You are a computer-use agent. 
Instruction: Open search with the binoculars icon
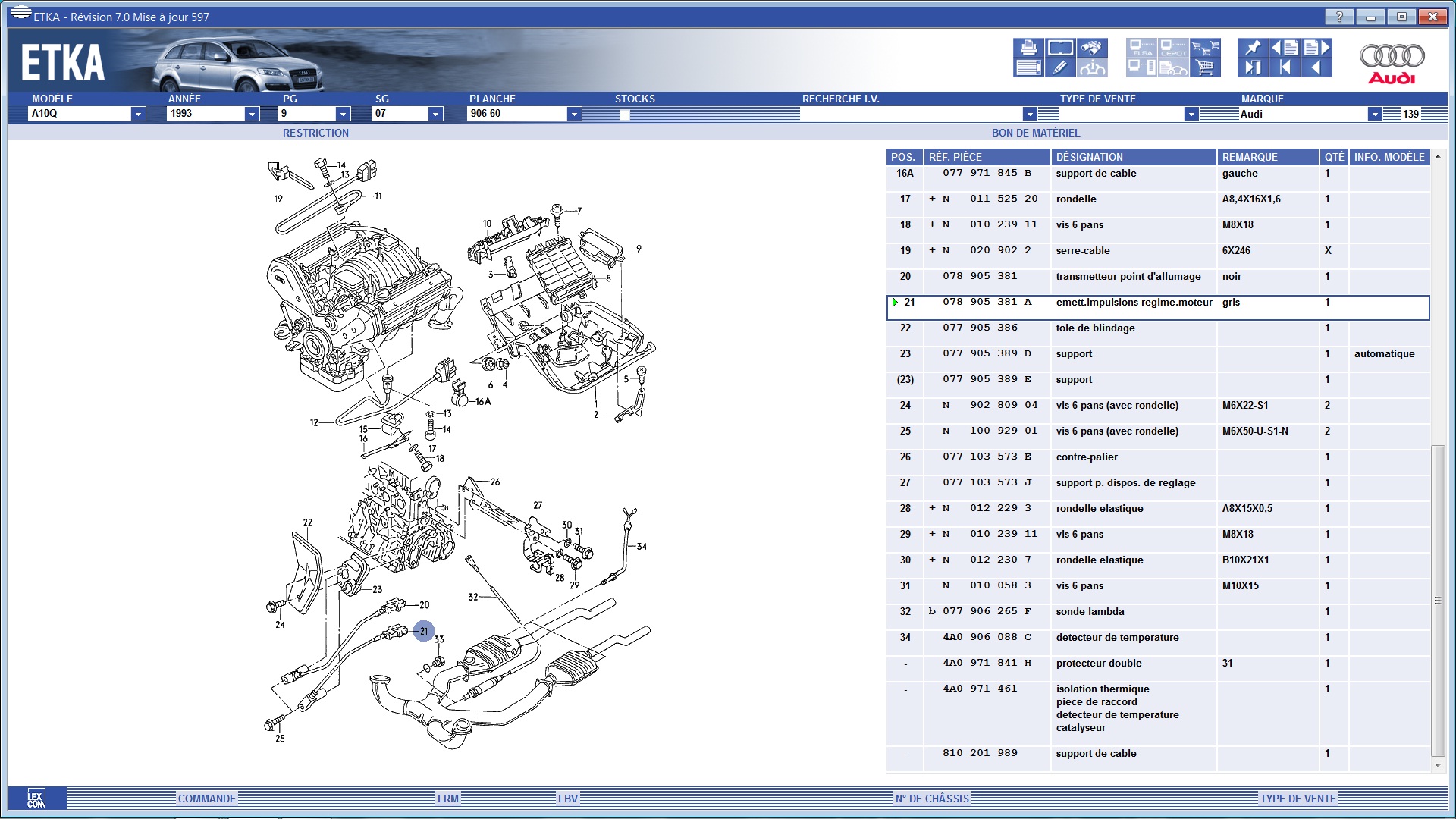tap(1092, 48)
